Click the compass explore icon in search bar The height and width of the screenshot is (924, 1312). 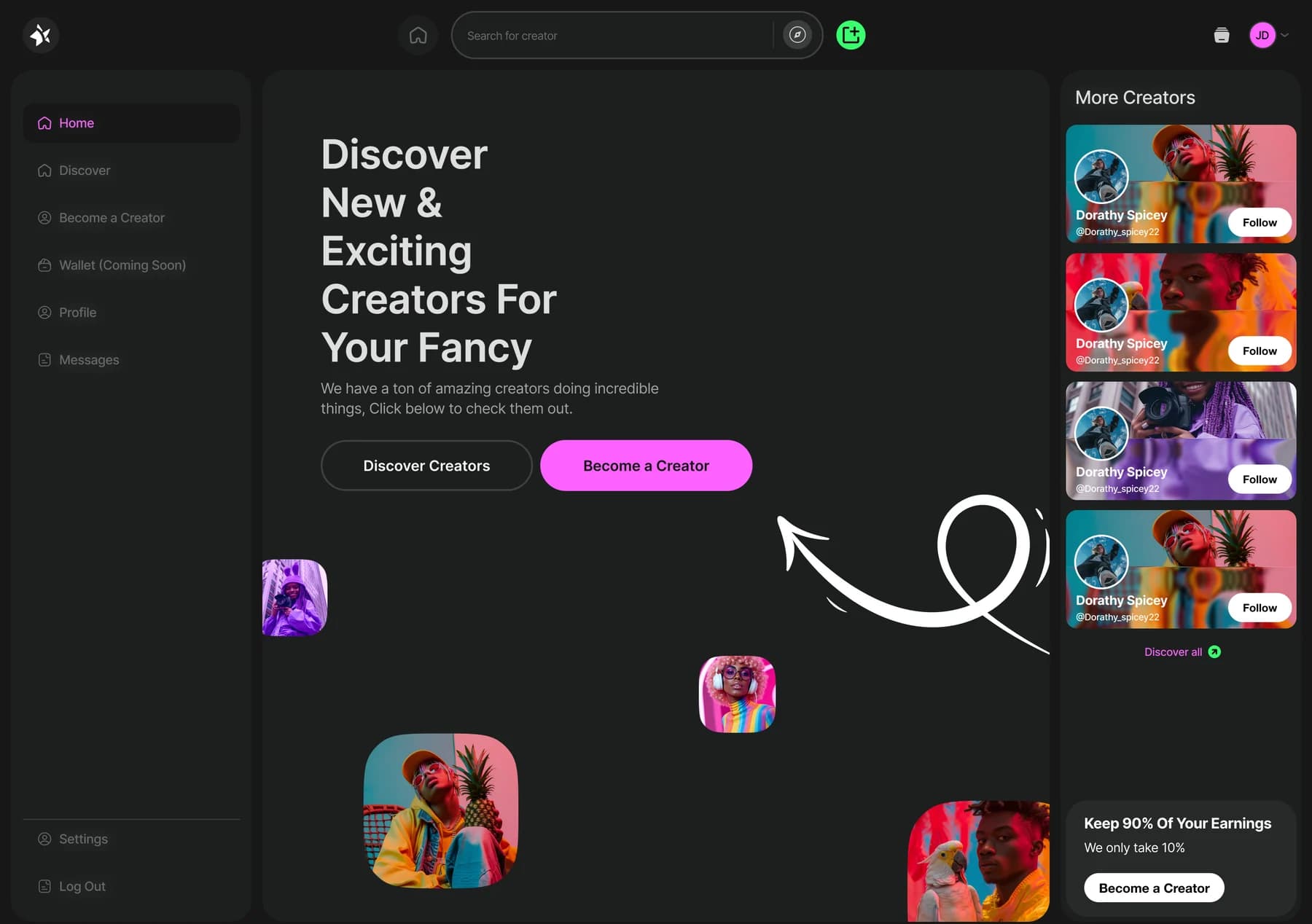(x=797, y=35)
